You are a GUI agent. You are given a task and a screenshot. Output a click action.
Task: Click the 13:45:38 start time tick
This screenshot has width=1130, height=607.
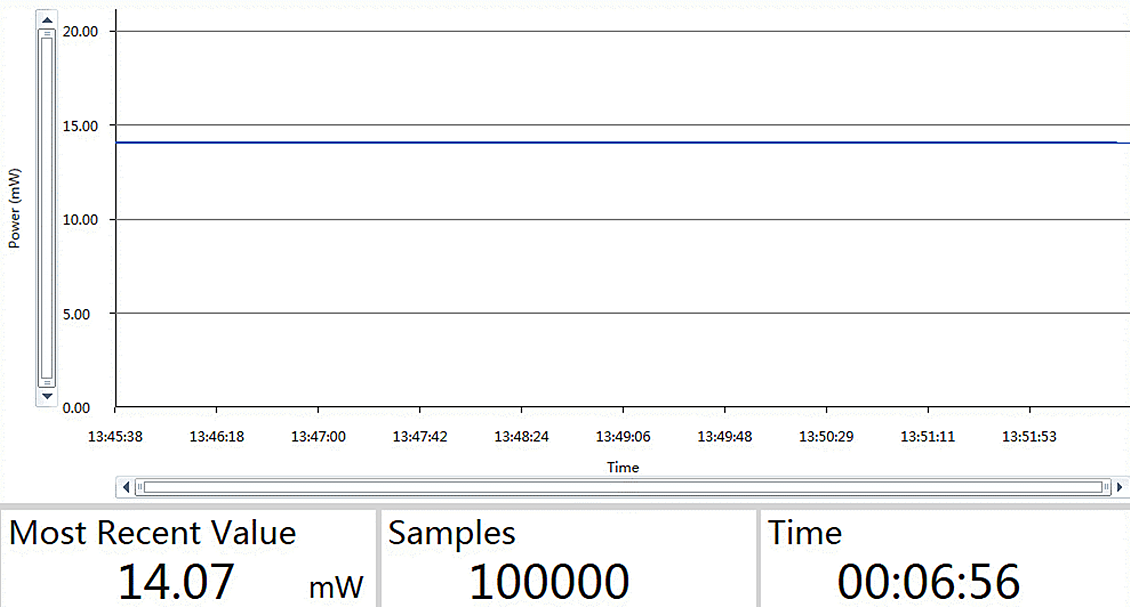pos(116,437)
